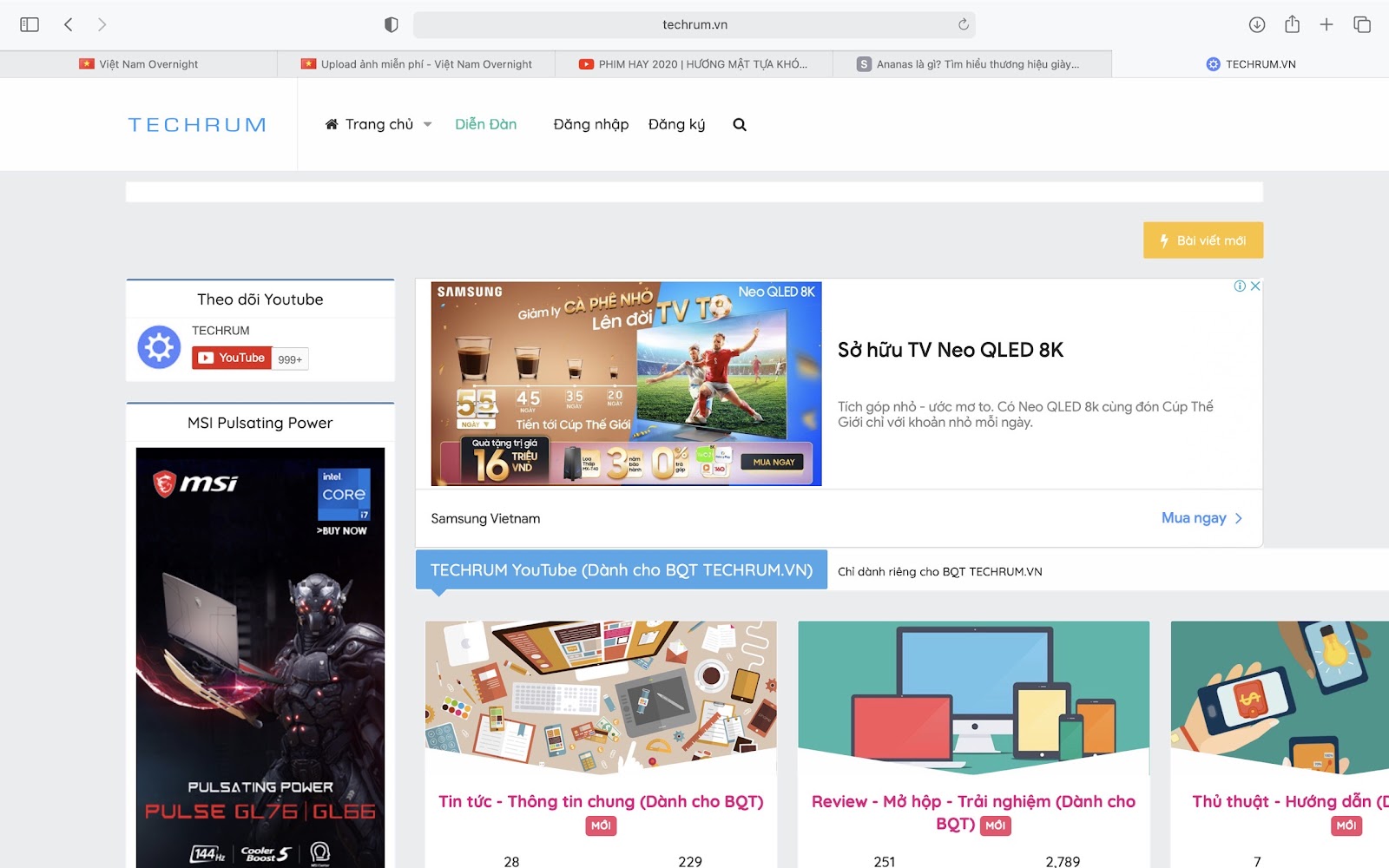Click MỚI badge under Tin tức forum
The width and height of the screenshot is (1389, 868).
point(601,826)
